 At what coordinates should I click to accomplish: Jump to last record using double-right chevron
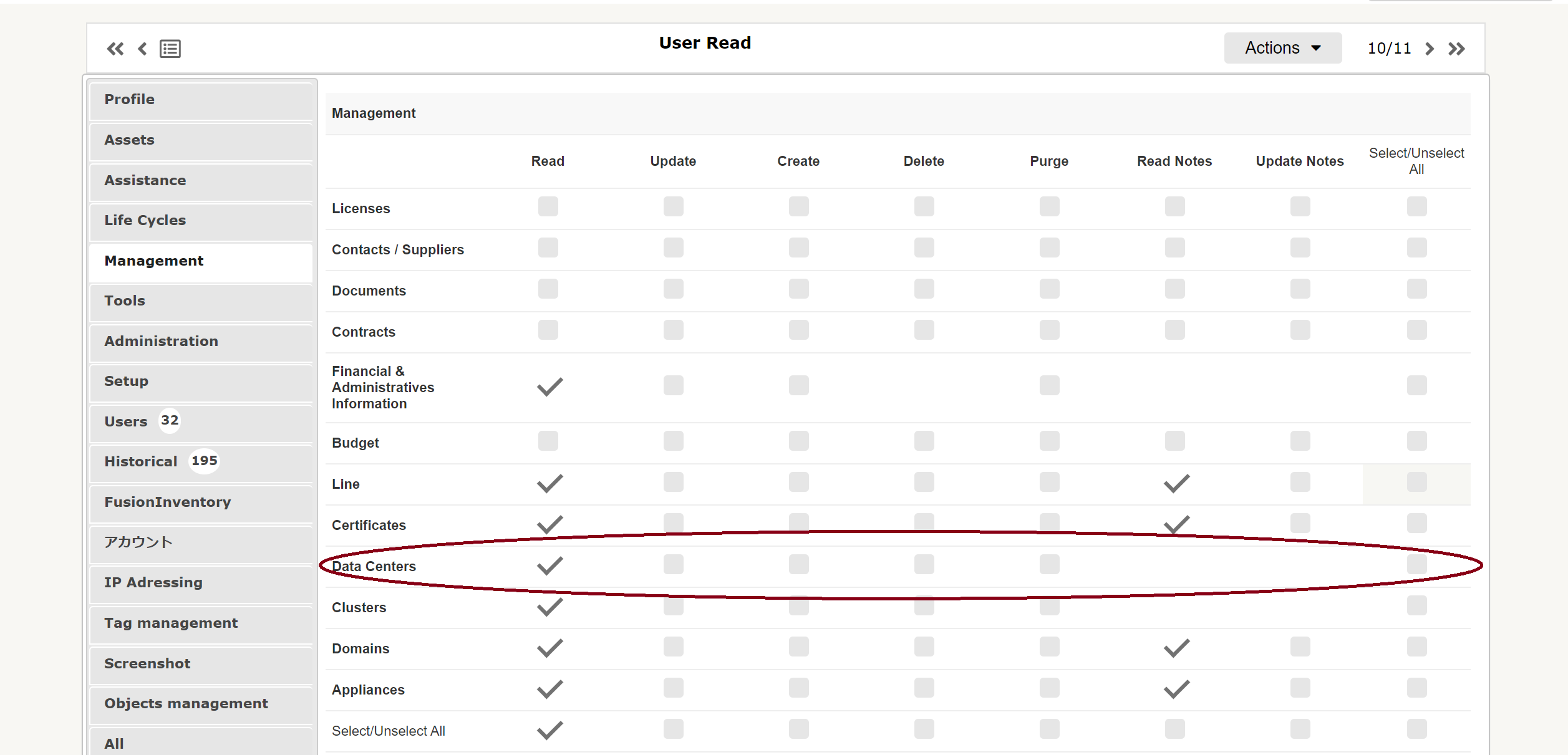coord(1458,48)
